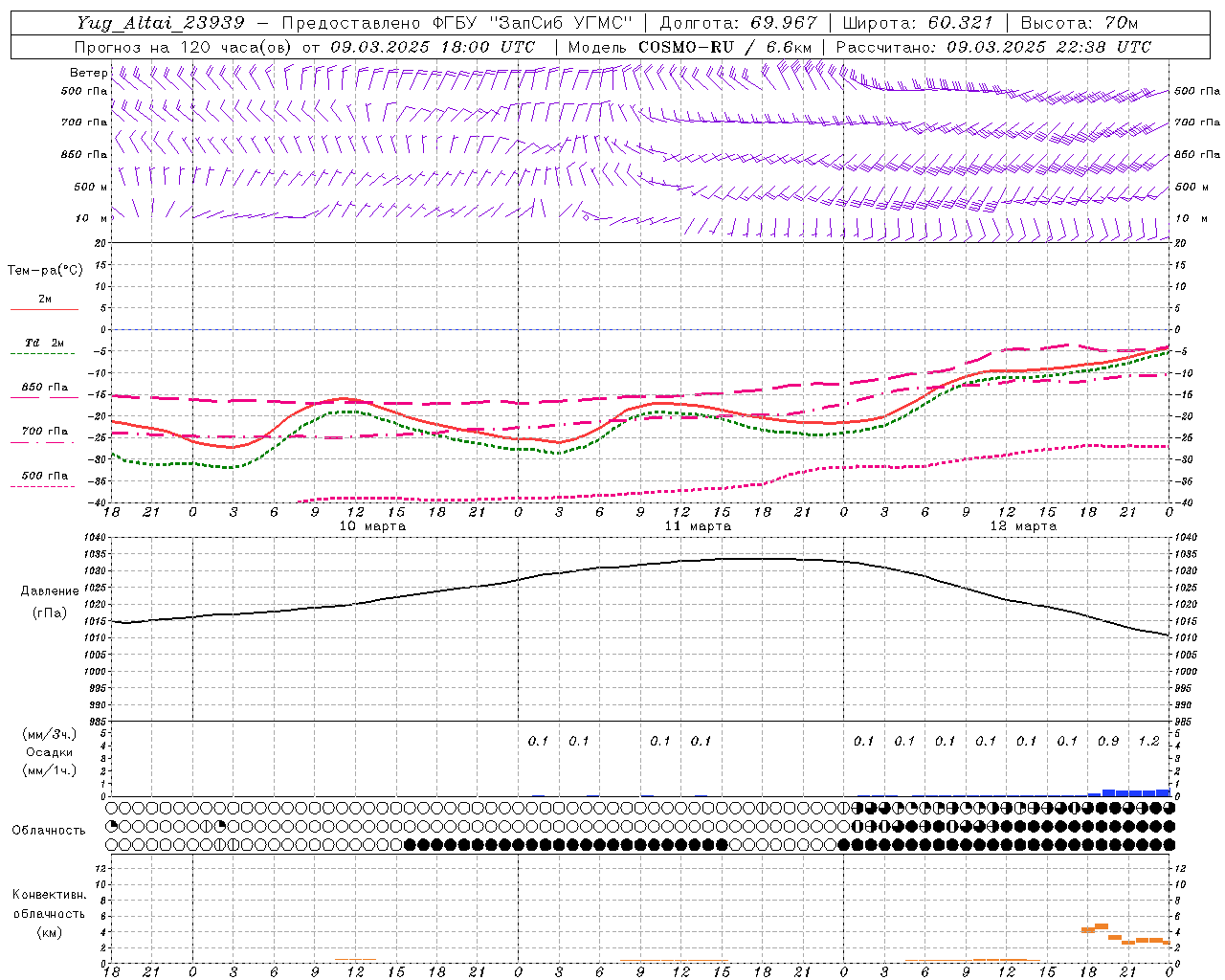
Task: Click the Широта: 60.321 header field
Action: [918, 23]
